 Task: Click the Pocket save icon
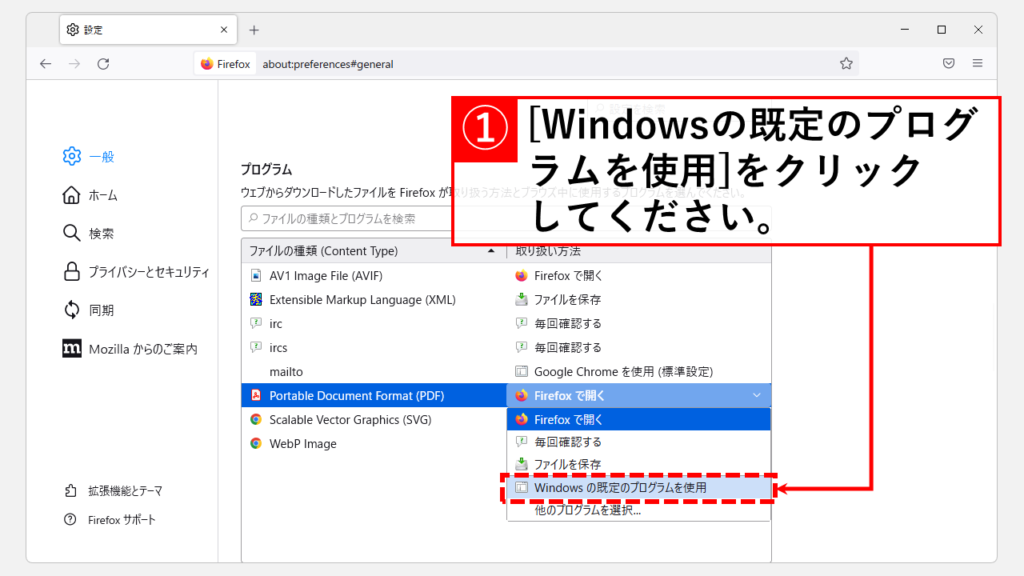(x=948, y=63)
